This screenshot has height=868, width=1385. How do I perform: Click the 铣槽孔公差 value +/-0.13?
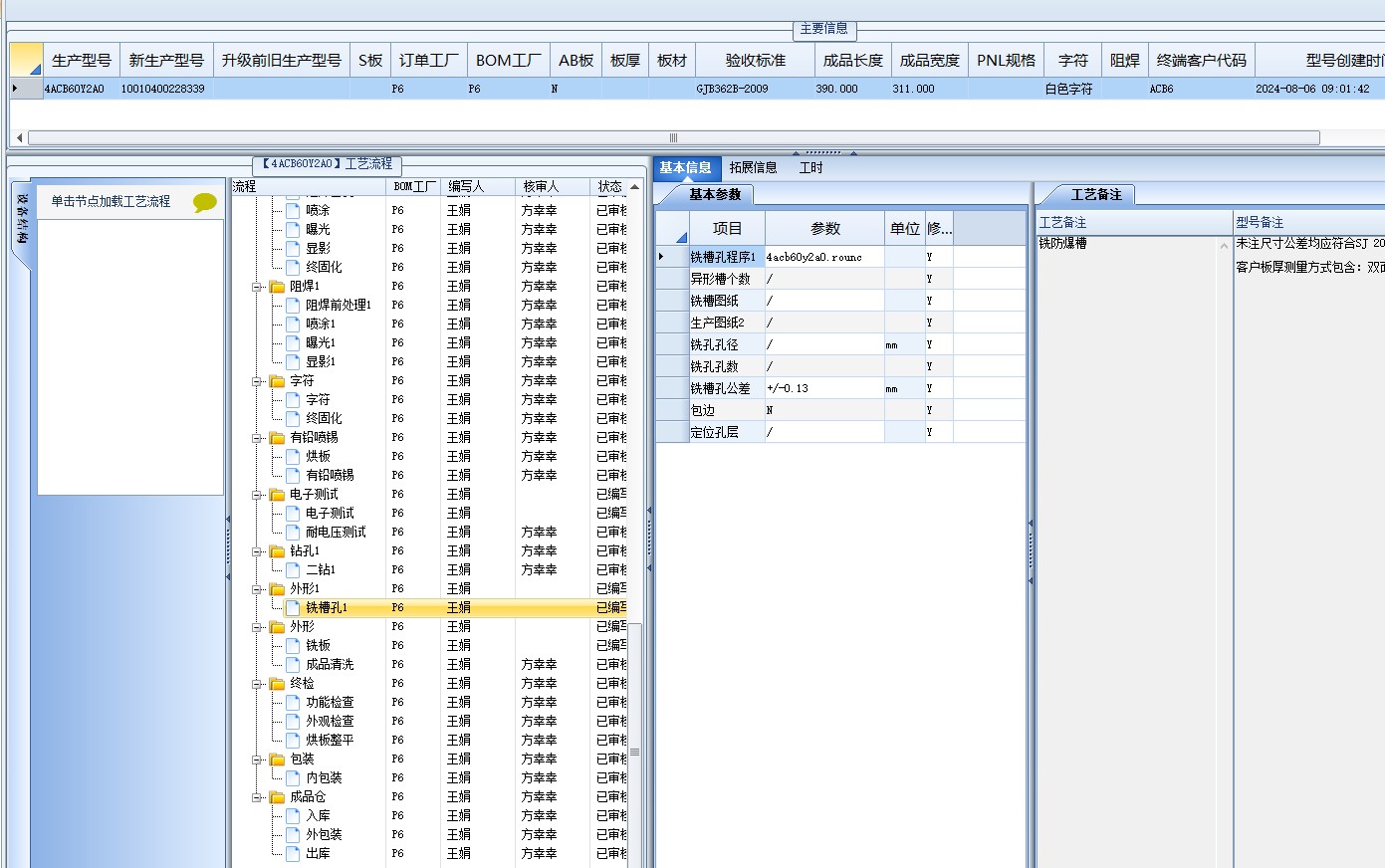click(824, 388)
